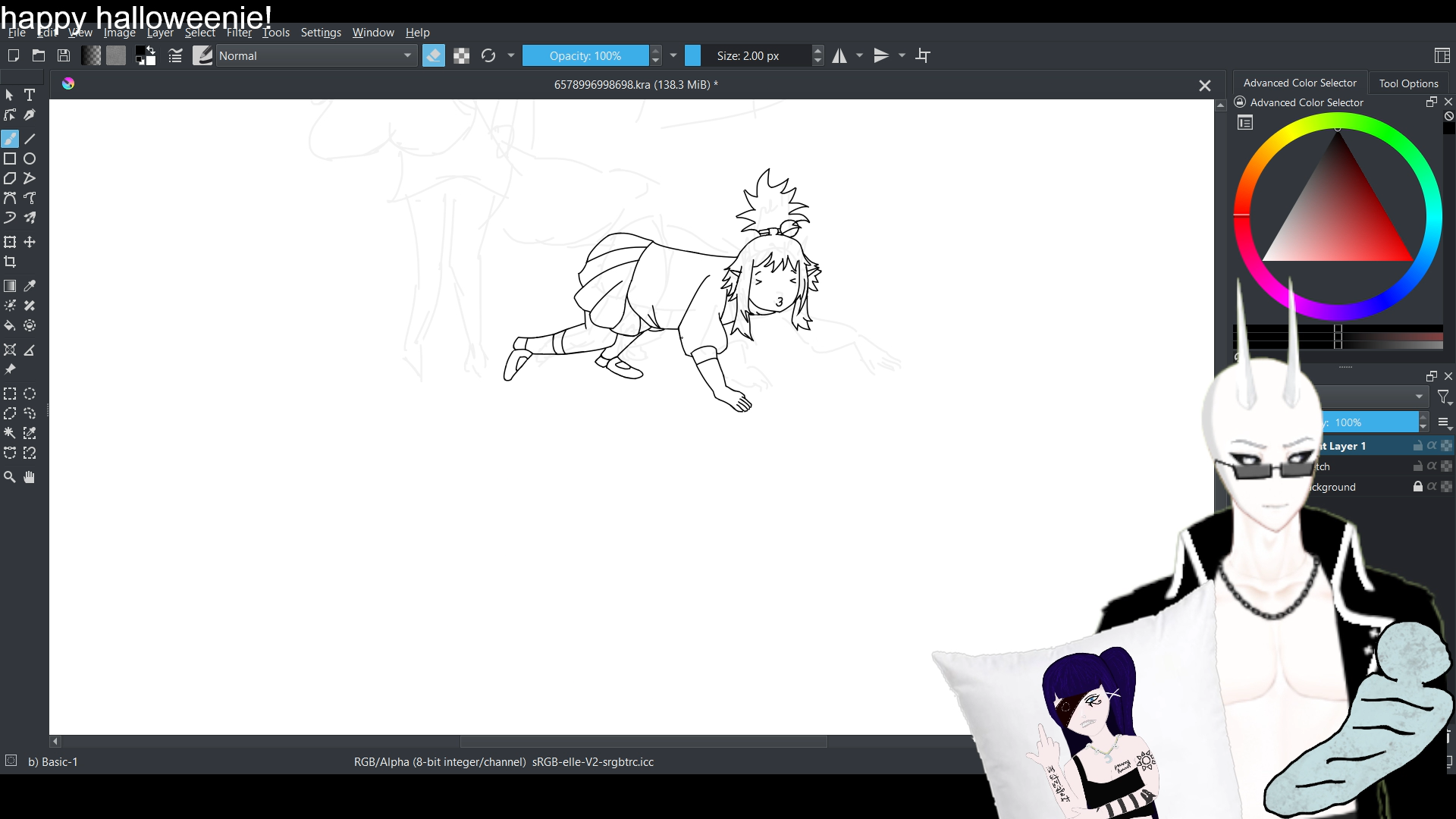The width and height of the screenshot is (1456, 819).
Task: Select the Pan hand tool
Action: click(30, 477)
